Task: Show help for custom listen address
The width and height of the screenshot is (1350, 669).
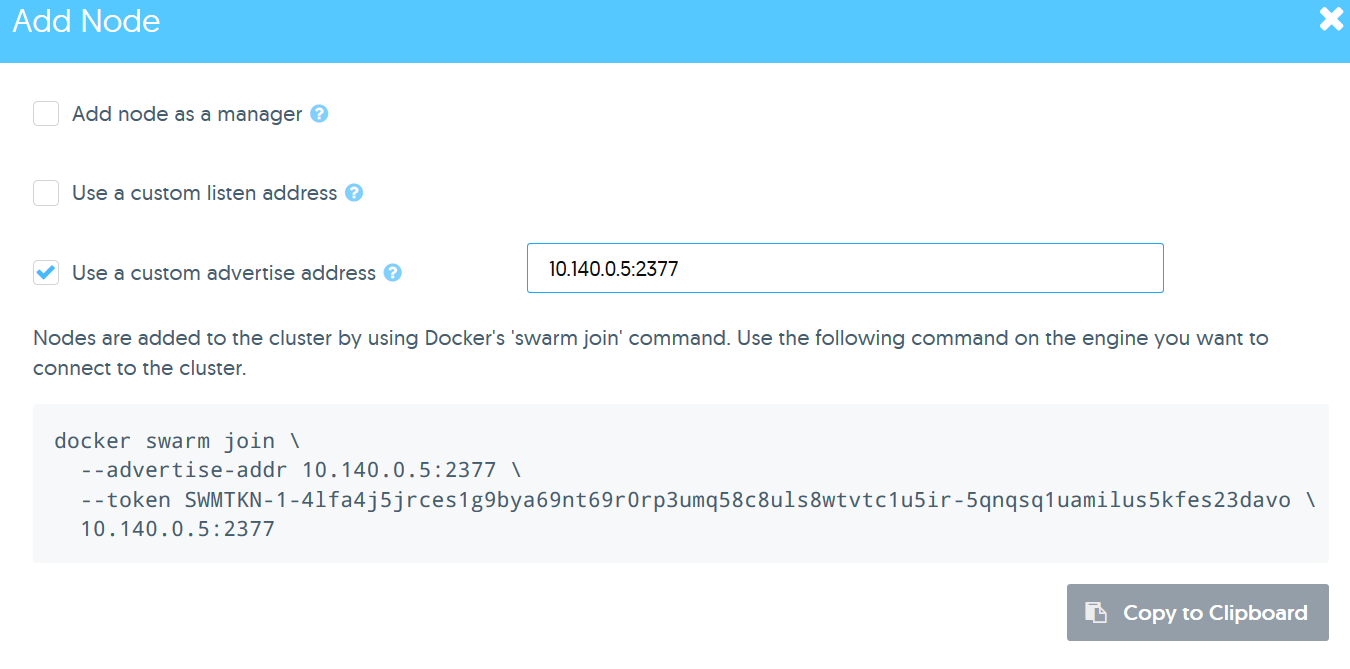Action: coord(354,193)
